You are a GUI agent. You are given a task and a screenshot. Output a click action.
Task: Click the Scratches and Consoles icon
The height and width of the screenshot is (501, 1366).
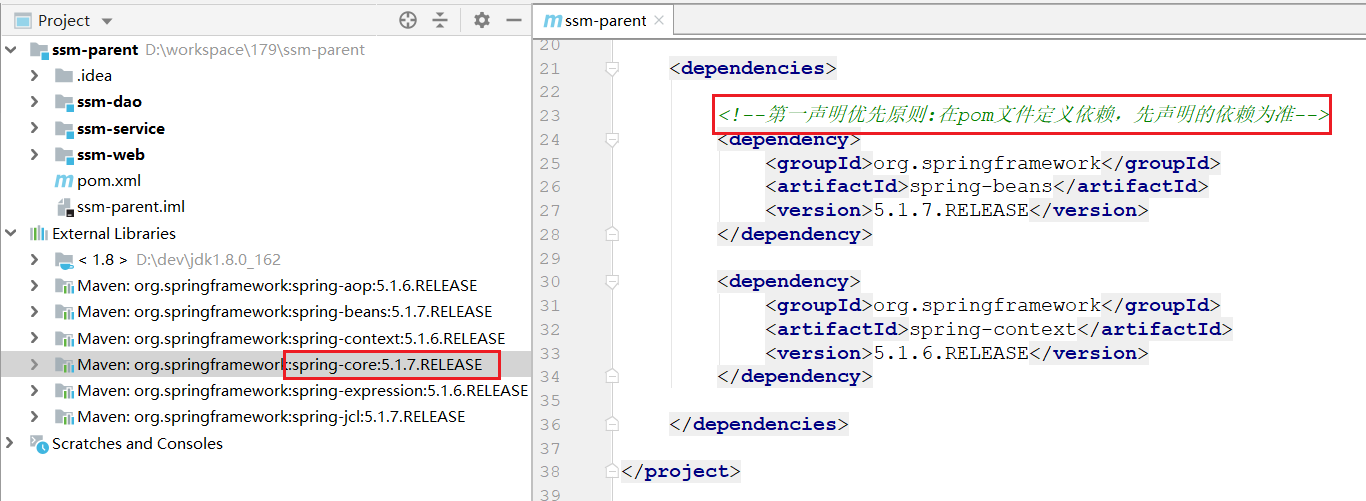click(39, 443)
